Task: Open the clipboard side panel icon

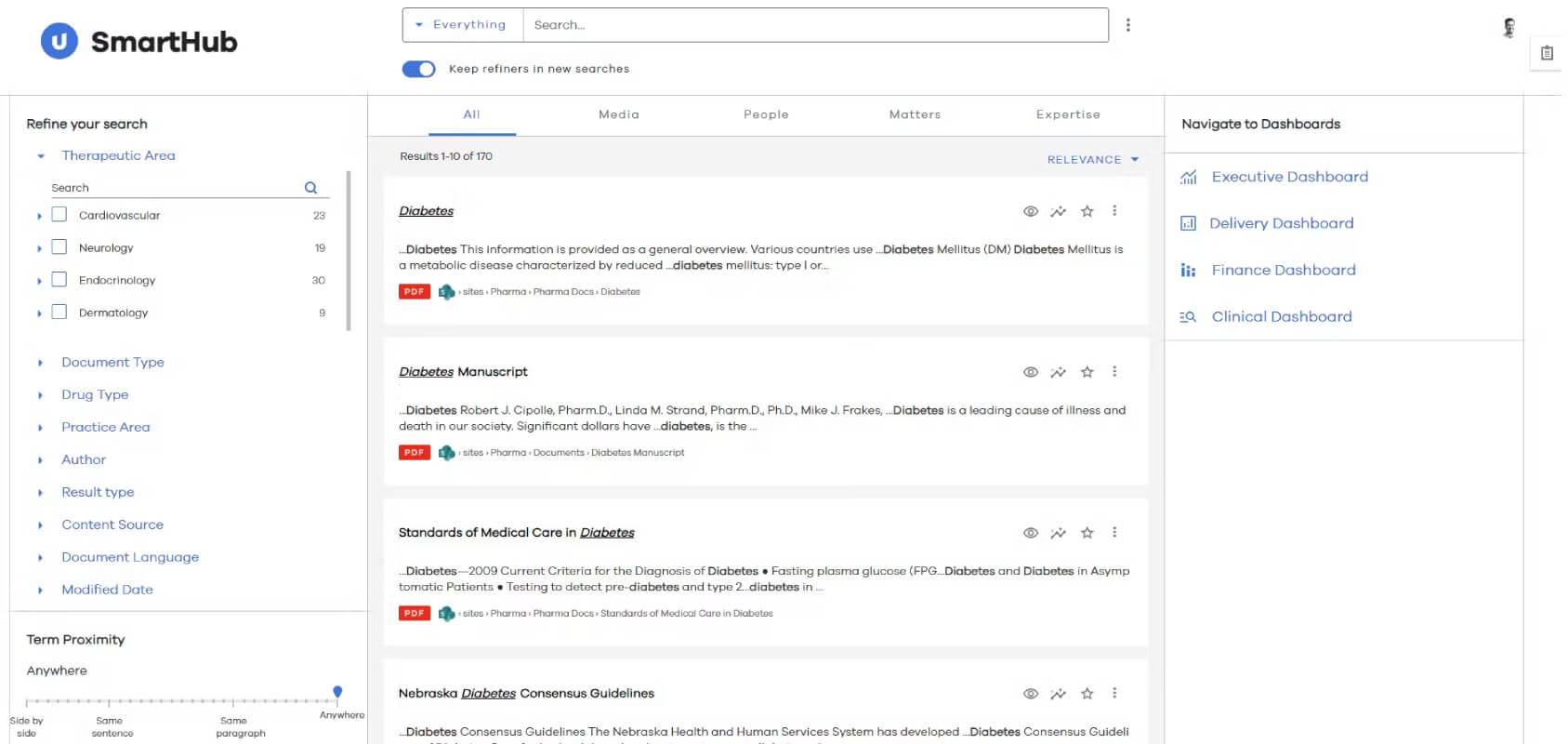Action: 1547,53
